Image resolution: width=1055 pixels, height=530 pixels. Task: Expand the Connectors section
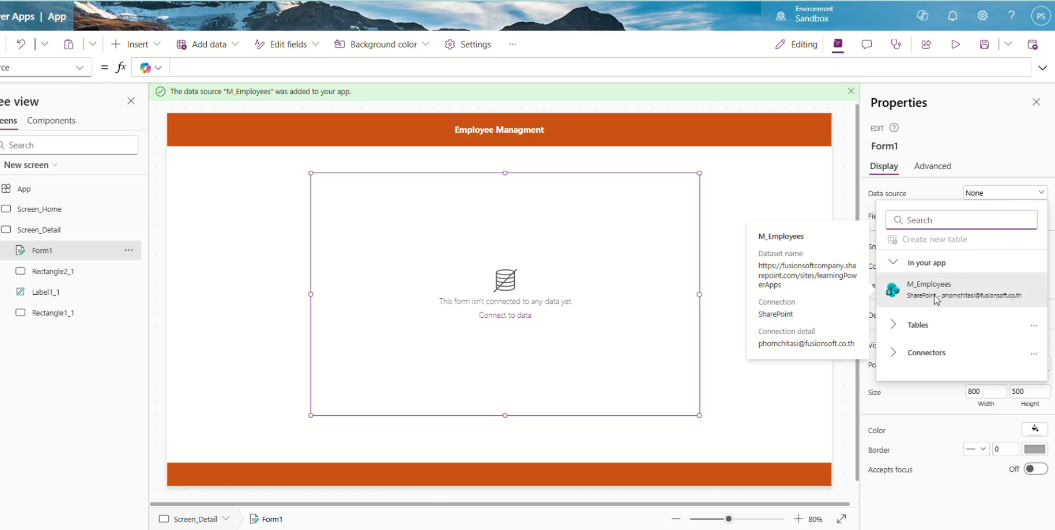[x=893, y=352]
